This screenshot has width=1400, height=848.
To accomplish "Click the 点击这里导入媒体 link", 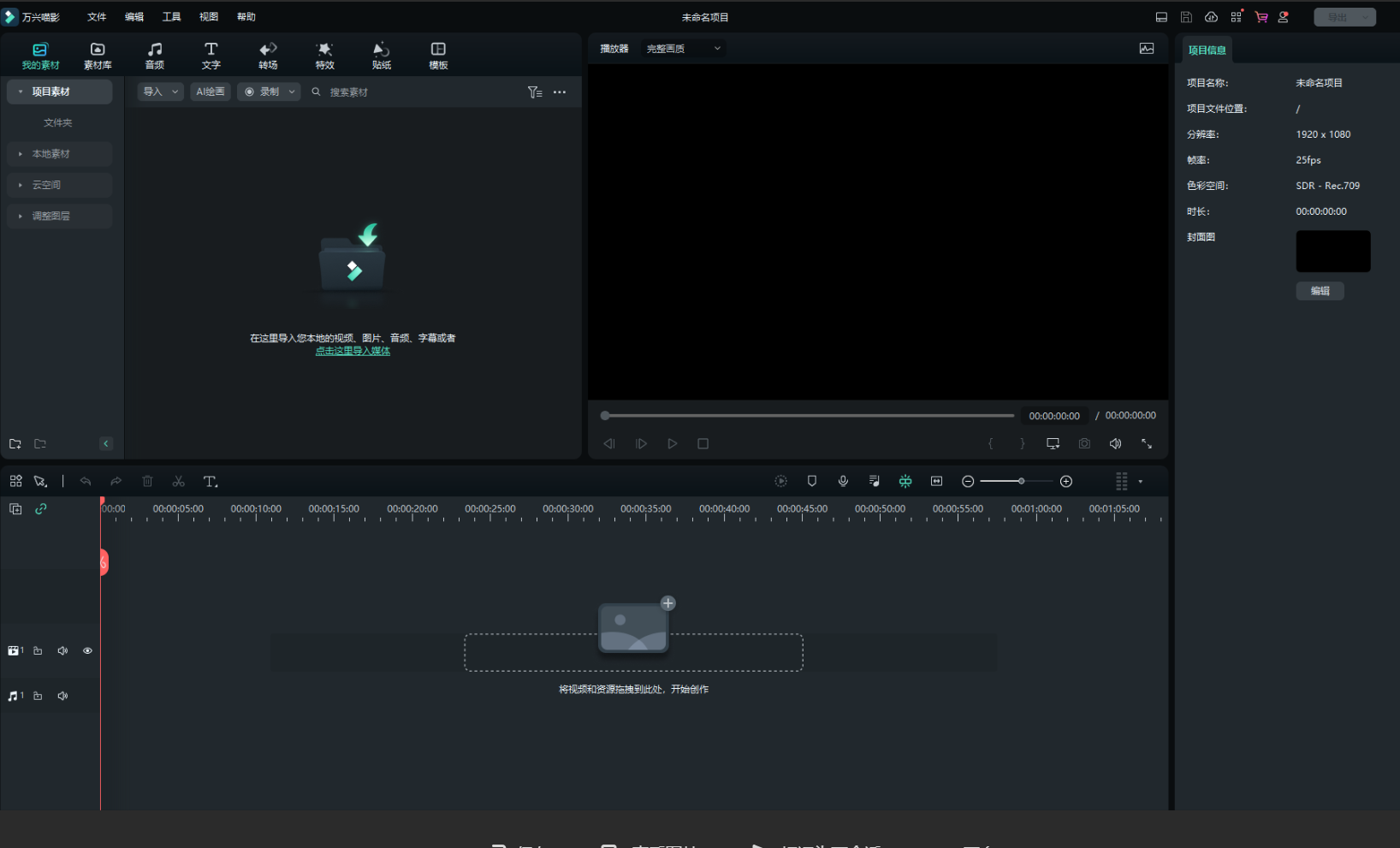I will (353, 351).
